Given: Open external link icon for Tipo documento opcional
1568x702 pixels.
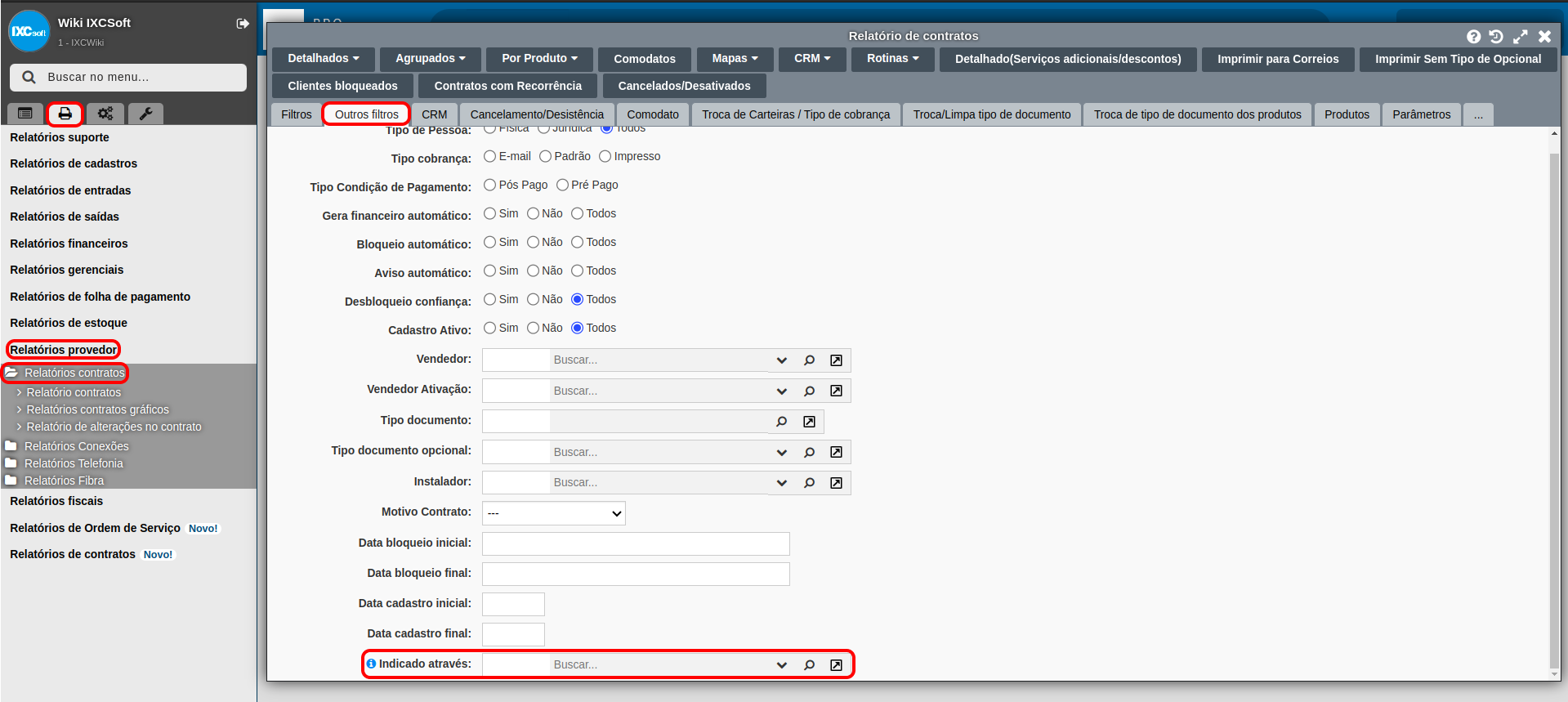Looking at the screenshot, I should 836,452.
